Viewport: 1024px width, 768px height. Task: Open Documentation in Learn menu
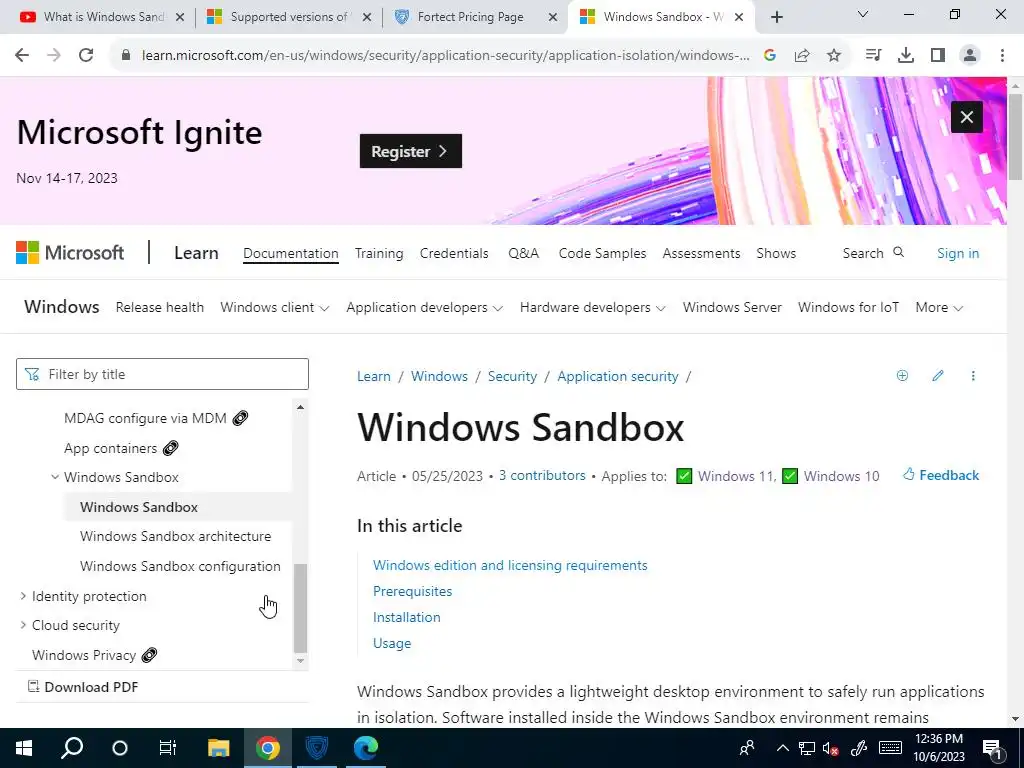pos(291,253)
